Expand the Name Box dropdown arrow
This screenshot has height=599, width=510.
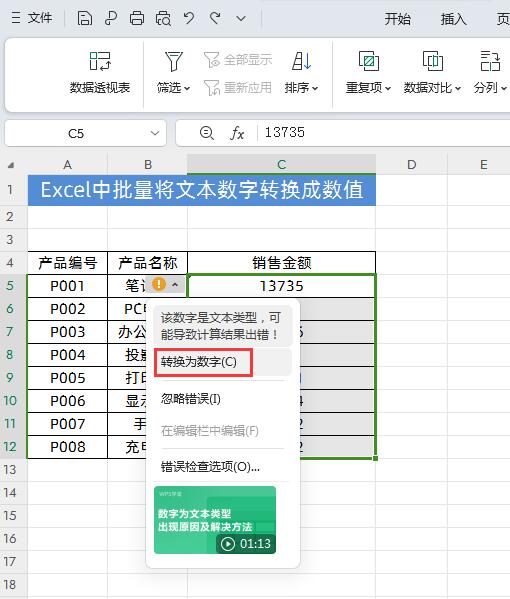[155, 133]
